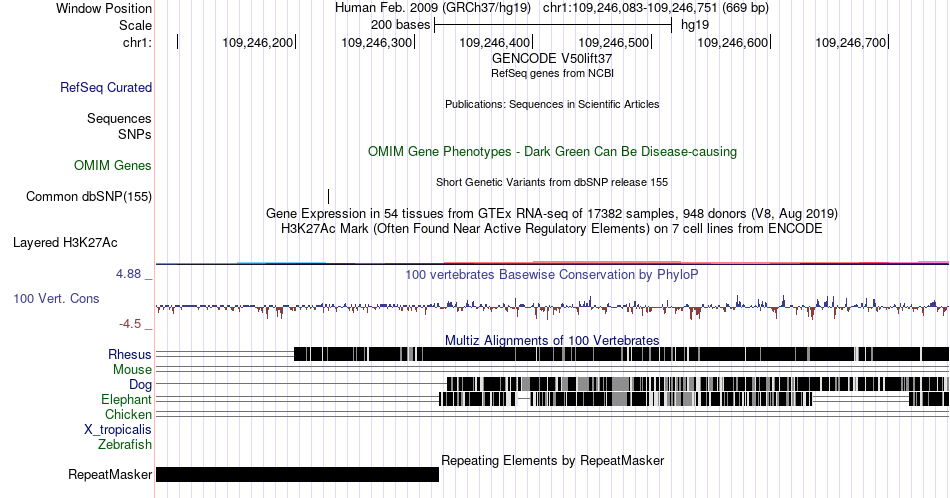Click the black RepeatMasker repeat element block
The height and width of the screenshot is (498, 950).
(x=297, y=474)
